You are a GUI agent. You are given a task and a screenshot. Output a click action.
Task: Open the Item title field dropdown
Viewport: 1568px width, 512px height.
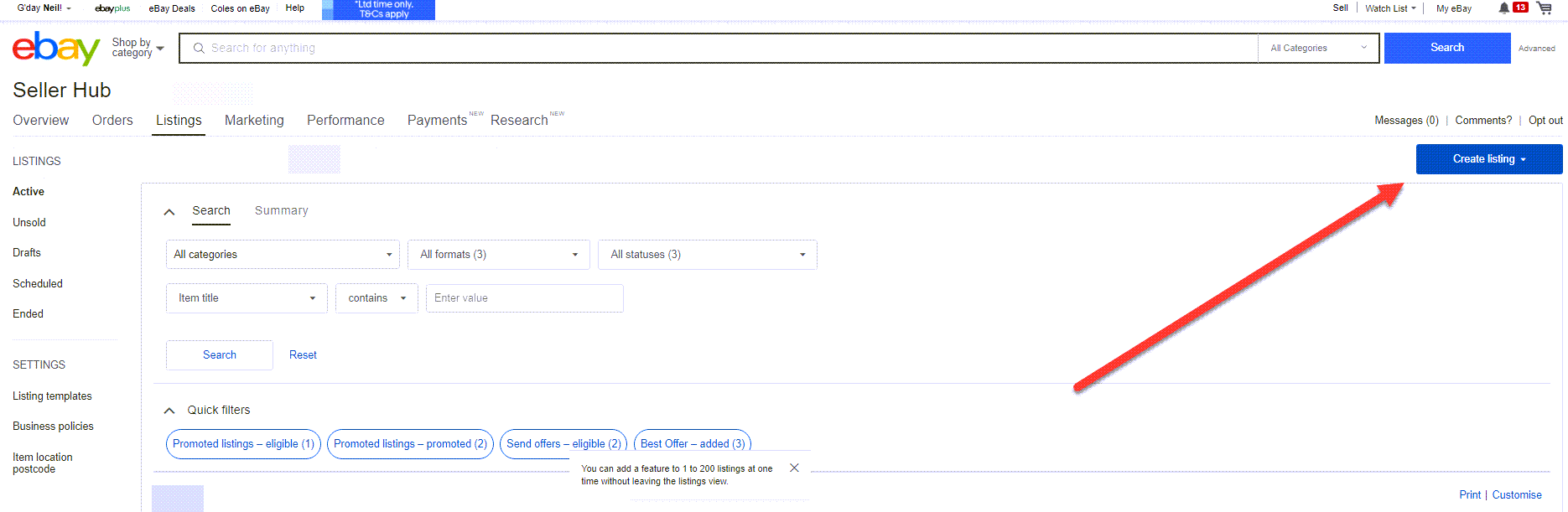point(247,298)
